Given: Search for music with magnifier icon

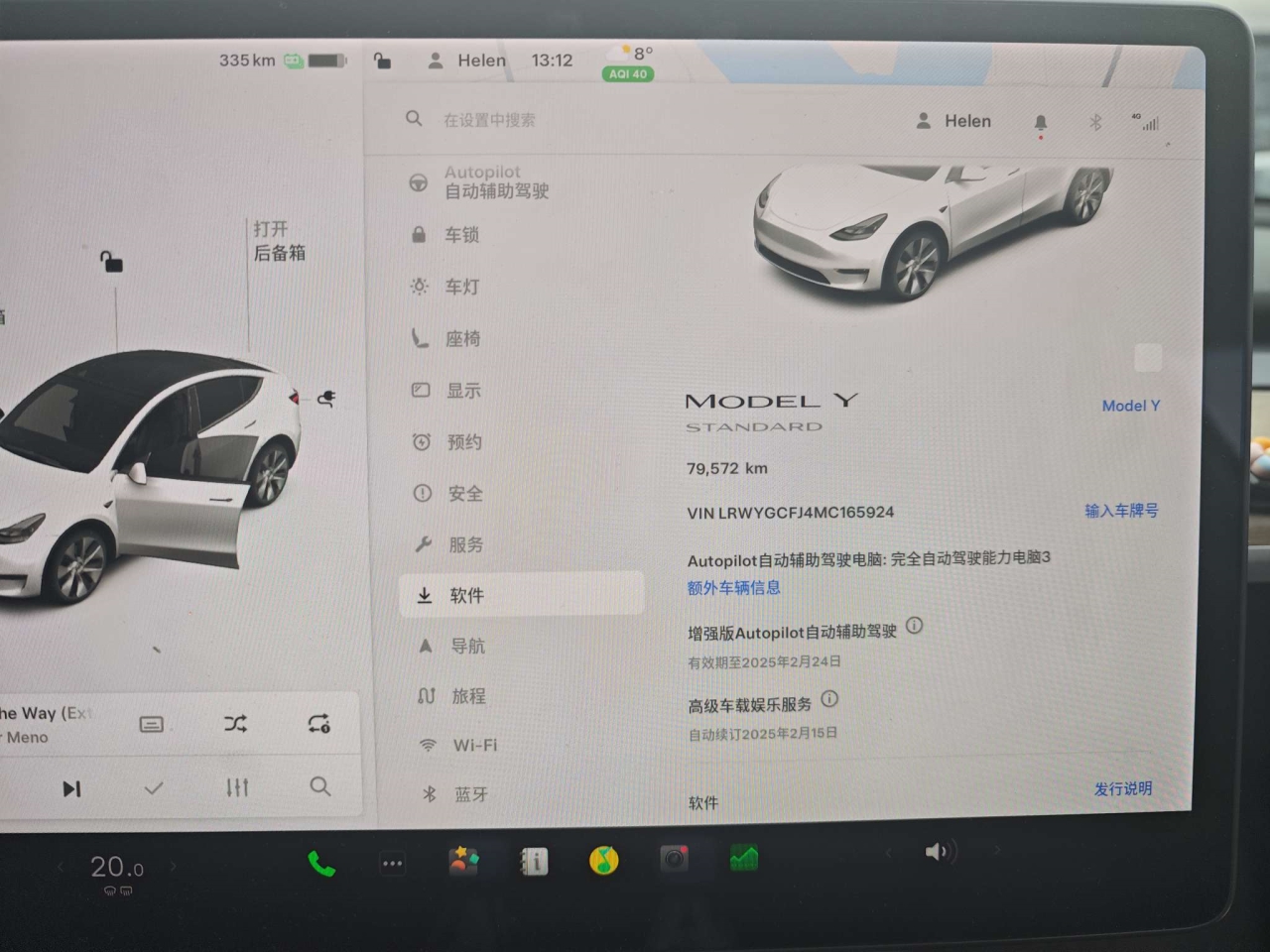Looking at the screenshot, I should 319,786.
